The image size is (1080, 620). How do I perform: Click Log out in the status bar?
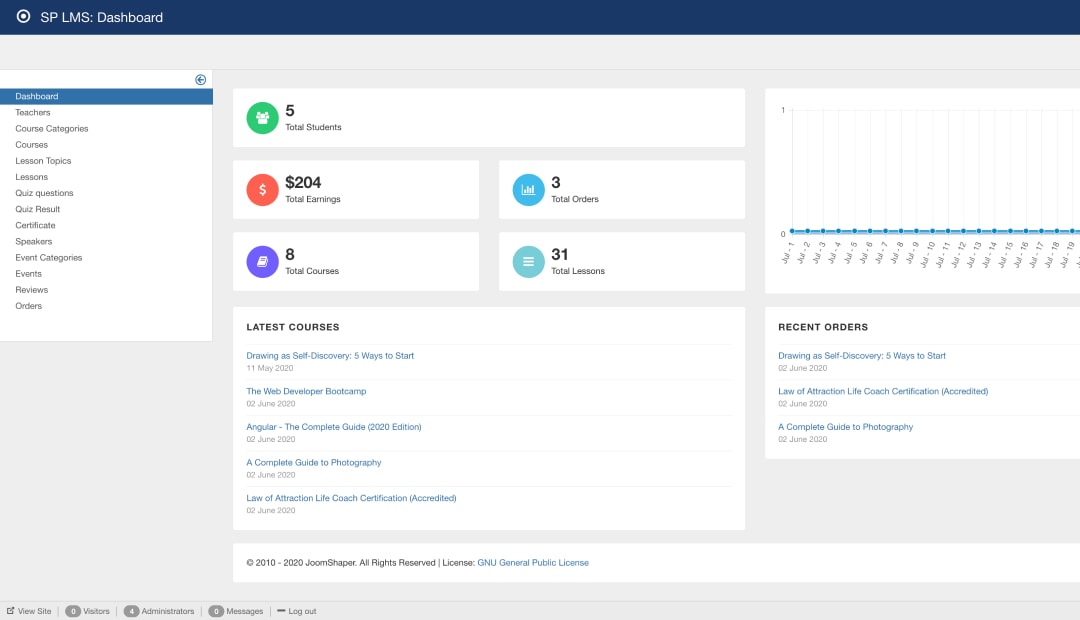coord(302,611)
